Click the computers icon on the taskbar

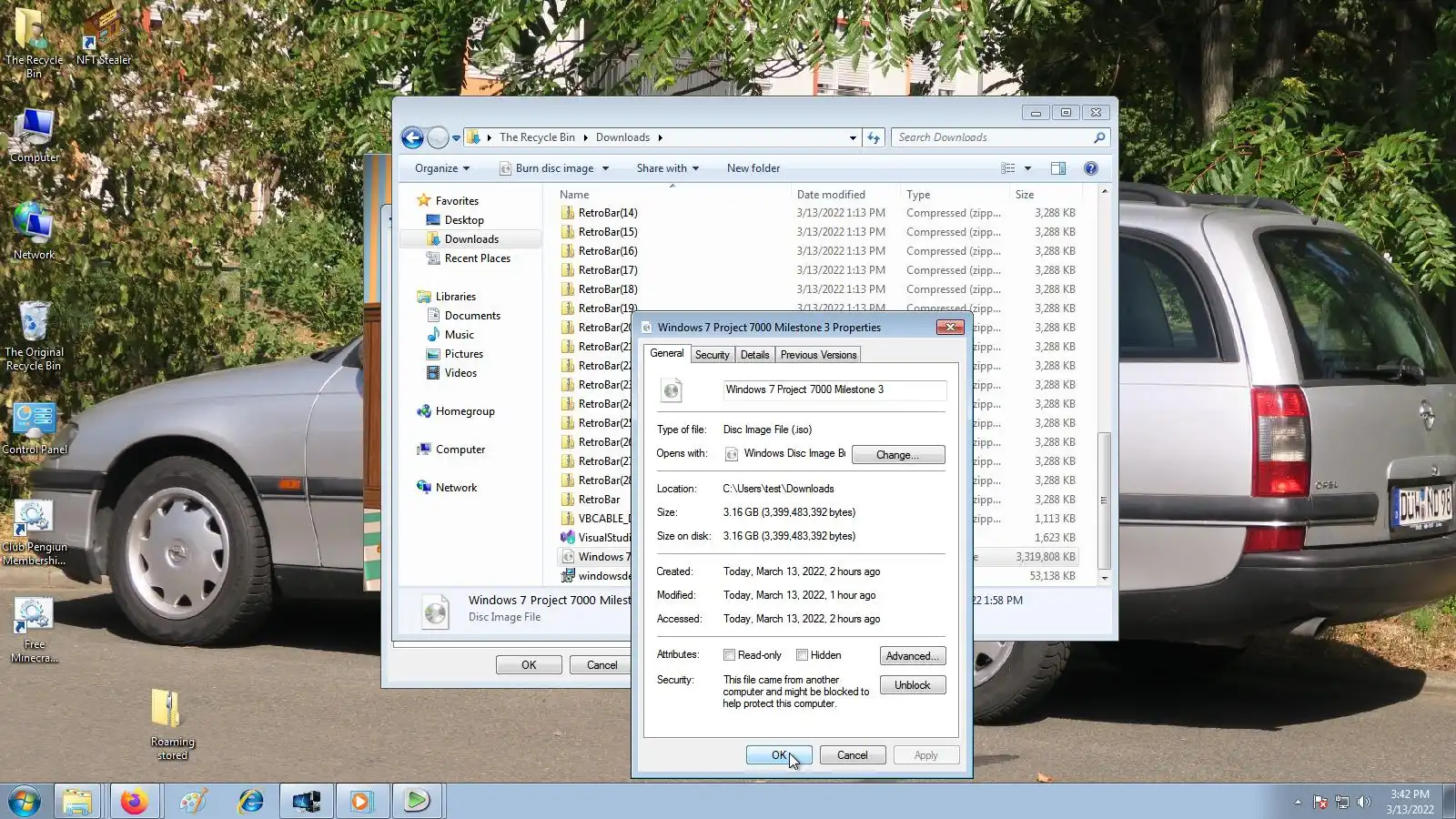[x=306, y=802]
